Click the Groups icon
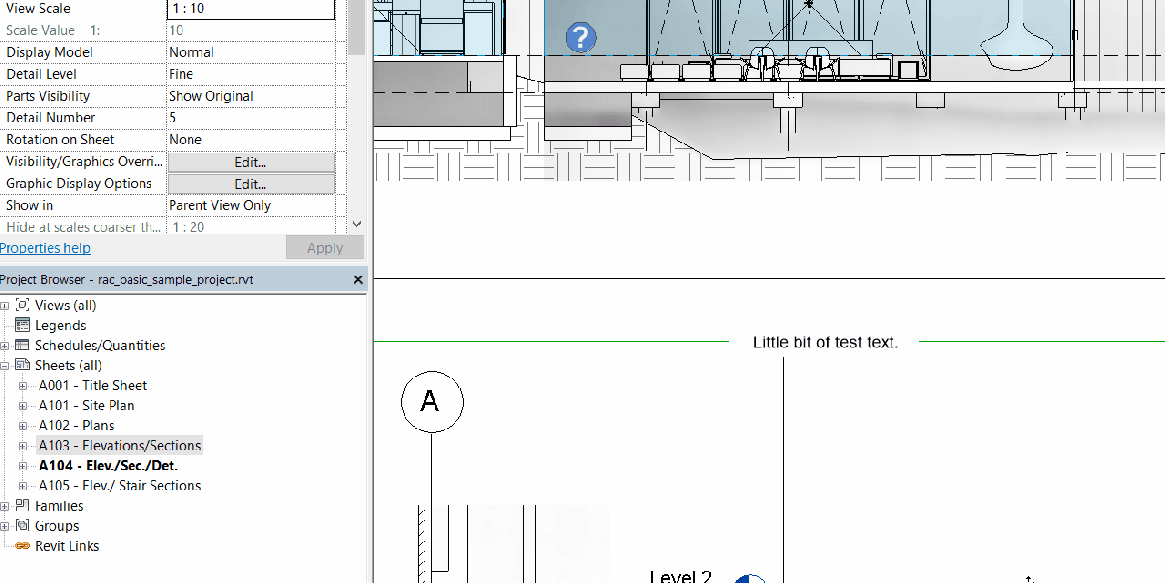Viewport: 1165px width, 583px height. coord(24,525)
